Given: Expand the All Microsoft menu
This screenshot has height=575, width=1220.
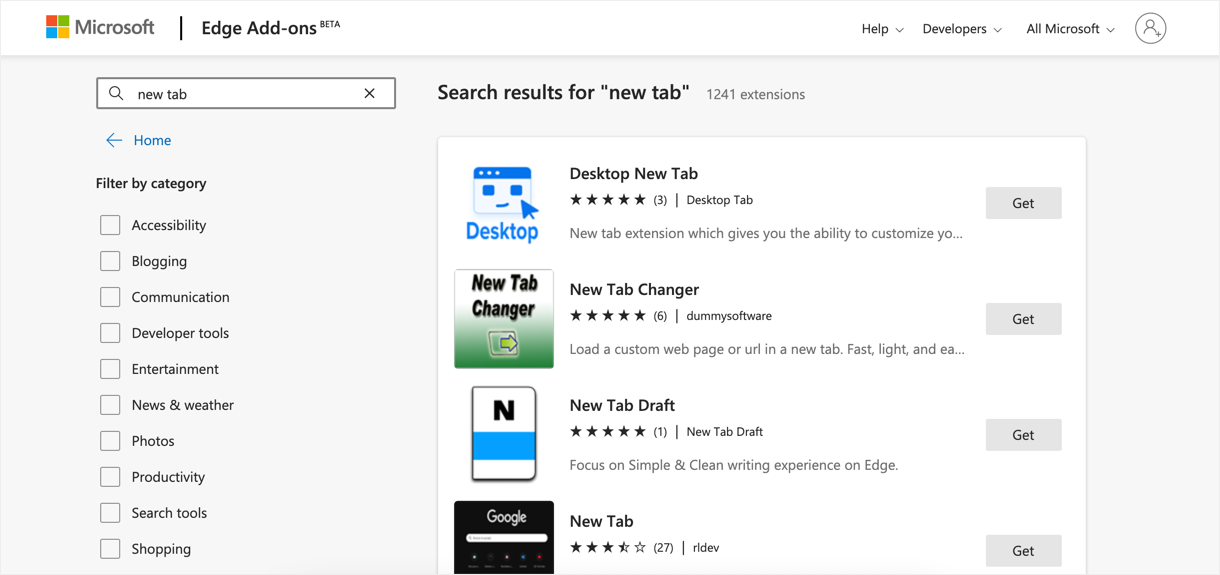Looking at the screenshot, I should 1069,29.
